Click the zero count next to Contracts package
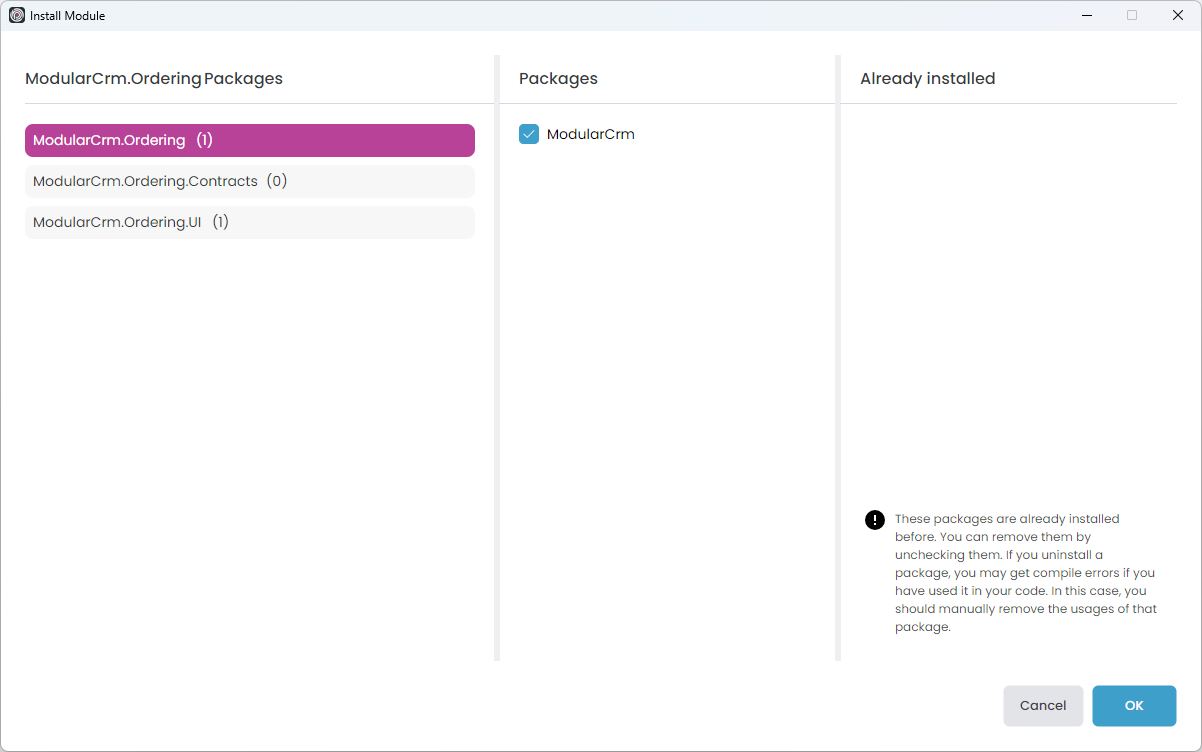1202x752 pixels. click(x=279, y=181)
